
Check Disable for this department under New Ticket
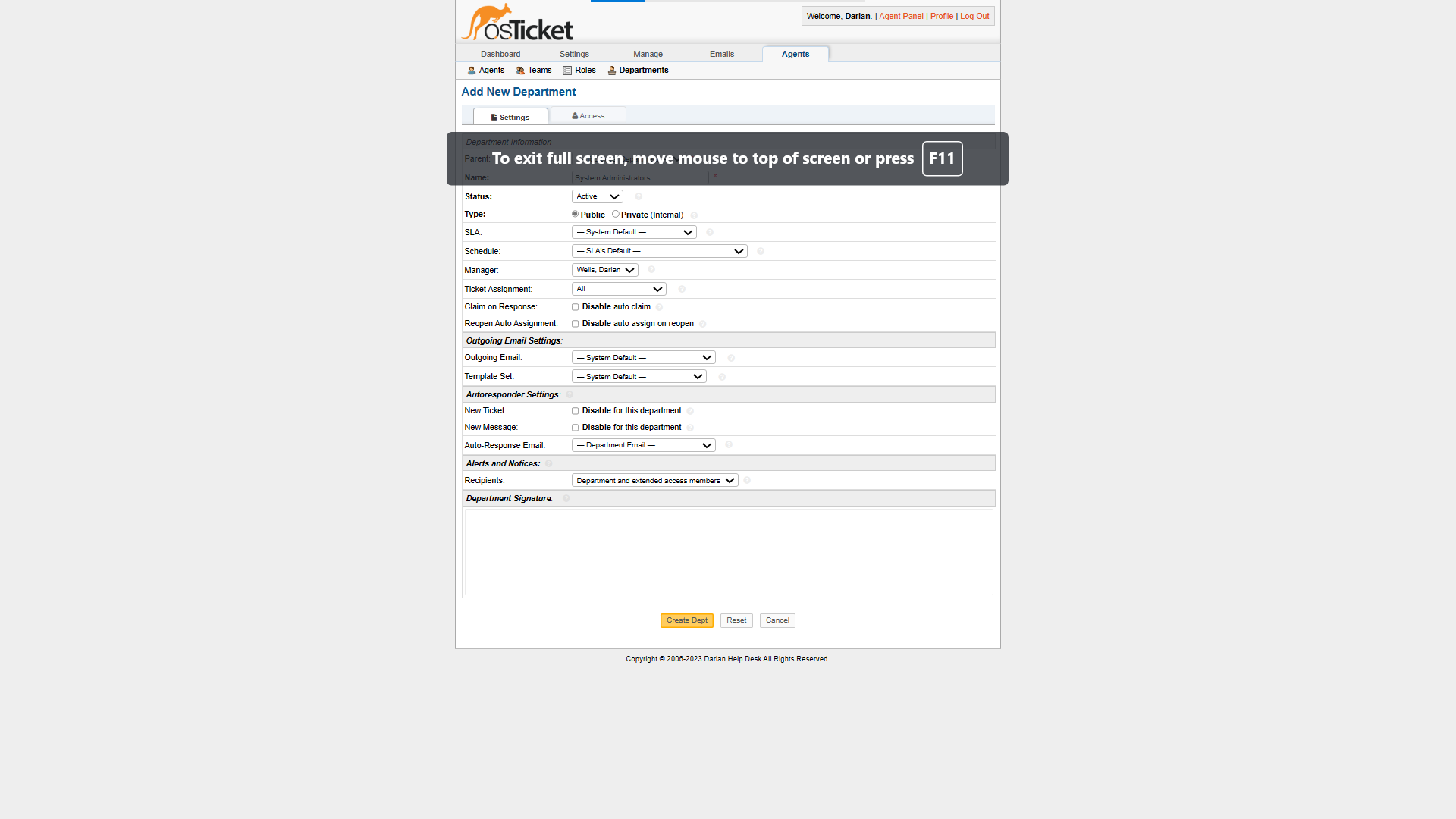(575, 410)
